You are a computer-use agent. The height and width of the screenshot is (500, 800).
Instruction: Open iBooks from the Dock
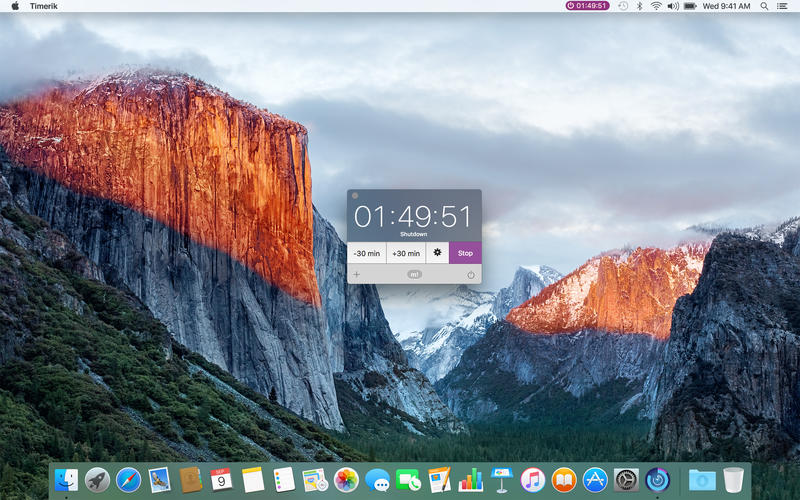pos(564,480)
